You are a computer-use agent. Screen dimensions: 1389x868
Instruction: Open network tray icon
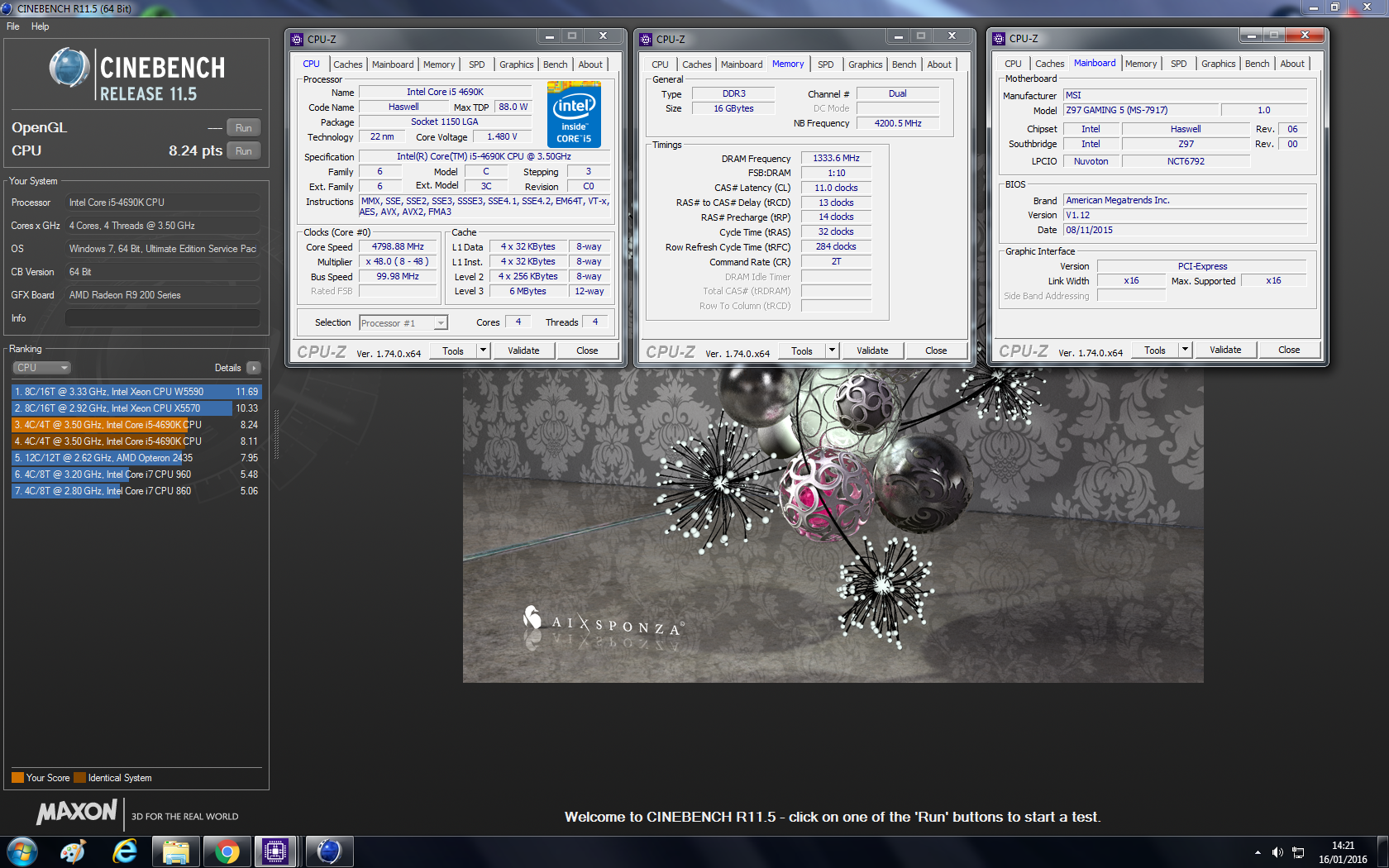1298,852
